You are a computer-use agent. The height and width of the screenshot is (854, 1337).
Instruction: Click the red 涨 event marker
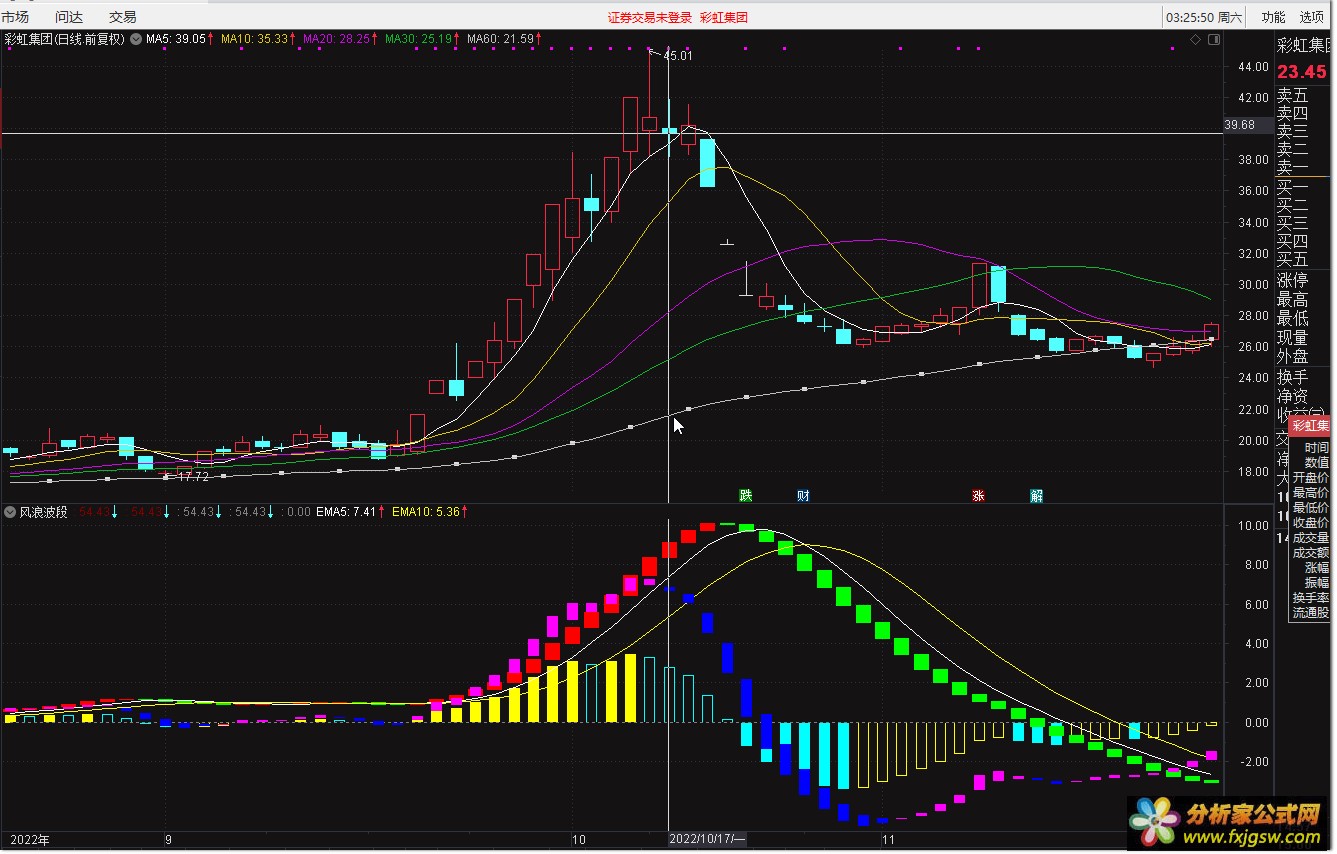pos(978,495)
